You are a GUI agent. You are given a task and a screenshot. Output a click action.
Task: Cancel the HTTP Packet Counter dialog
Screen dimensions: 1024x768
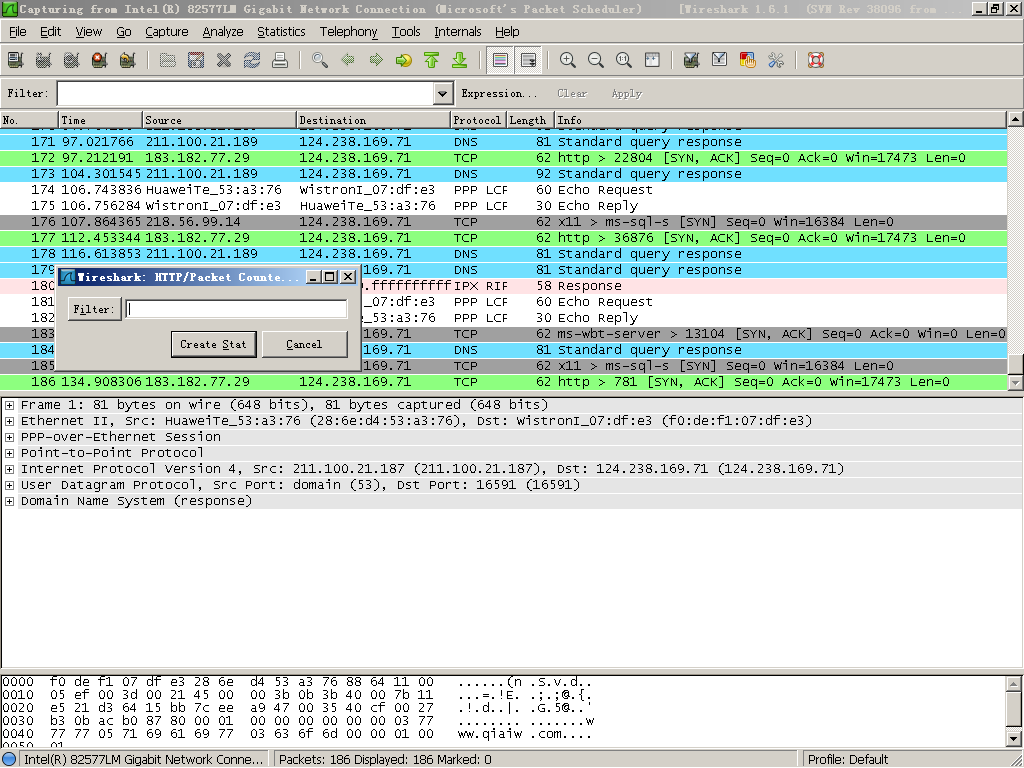click(304, 344)
